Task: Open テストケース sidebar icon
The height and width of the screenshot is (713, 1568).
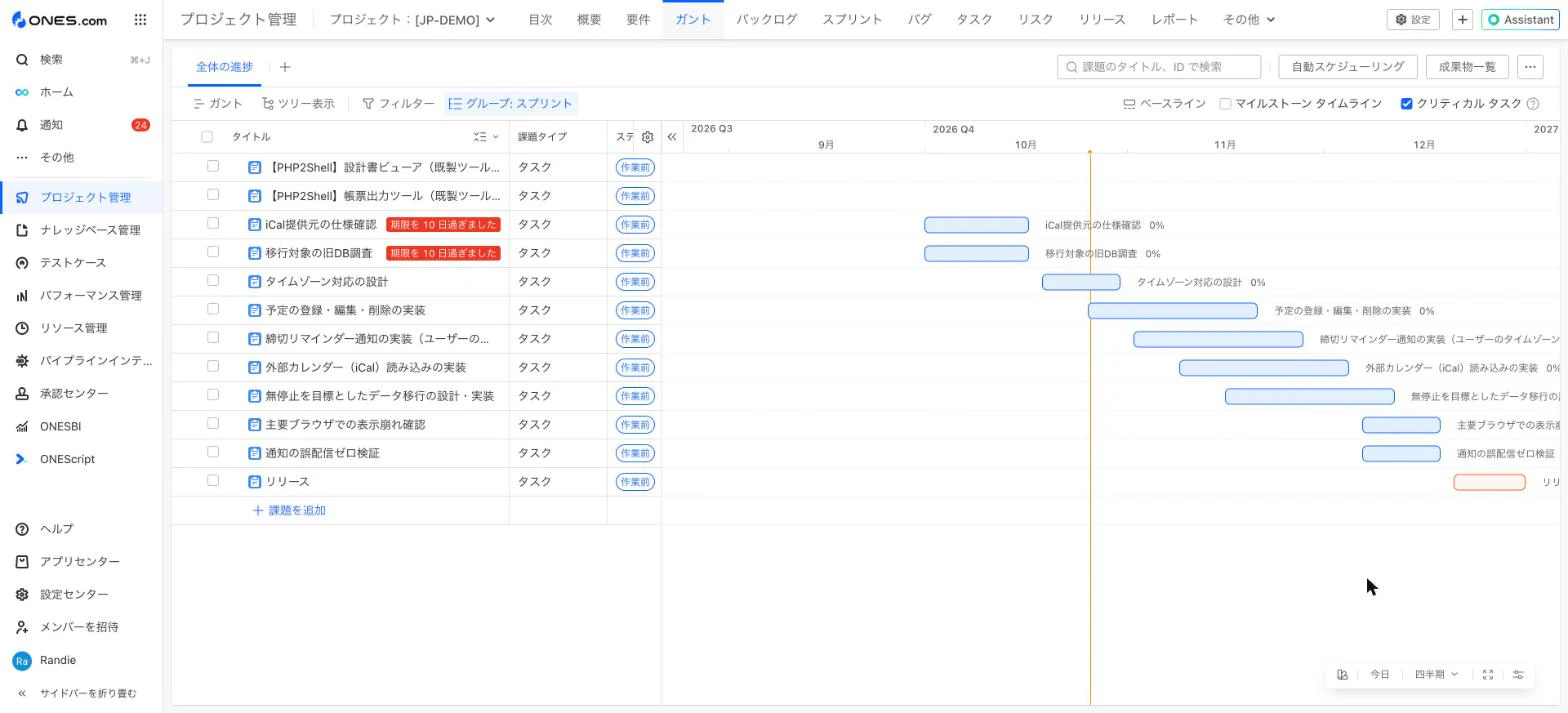Action: point(22,263)
